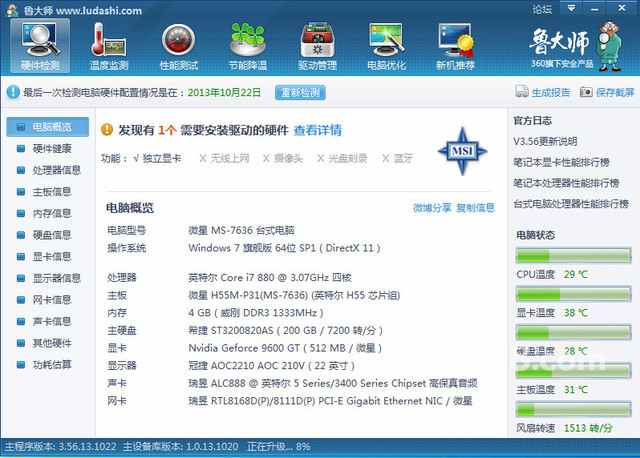This screenshot has height=458, width=640.
Task: Click the 光盘刻录 feature indicator
Action: pyautogui.click(x=342, y=158)
